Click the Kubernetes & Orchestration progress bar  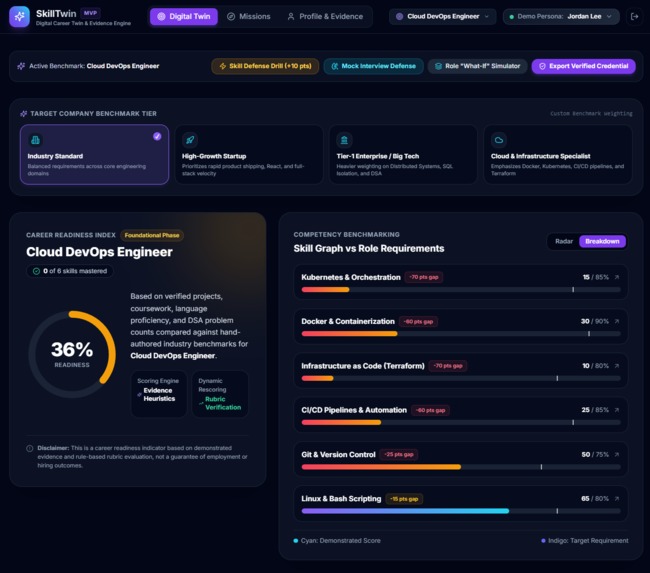[x=461, y=290]
